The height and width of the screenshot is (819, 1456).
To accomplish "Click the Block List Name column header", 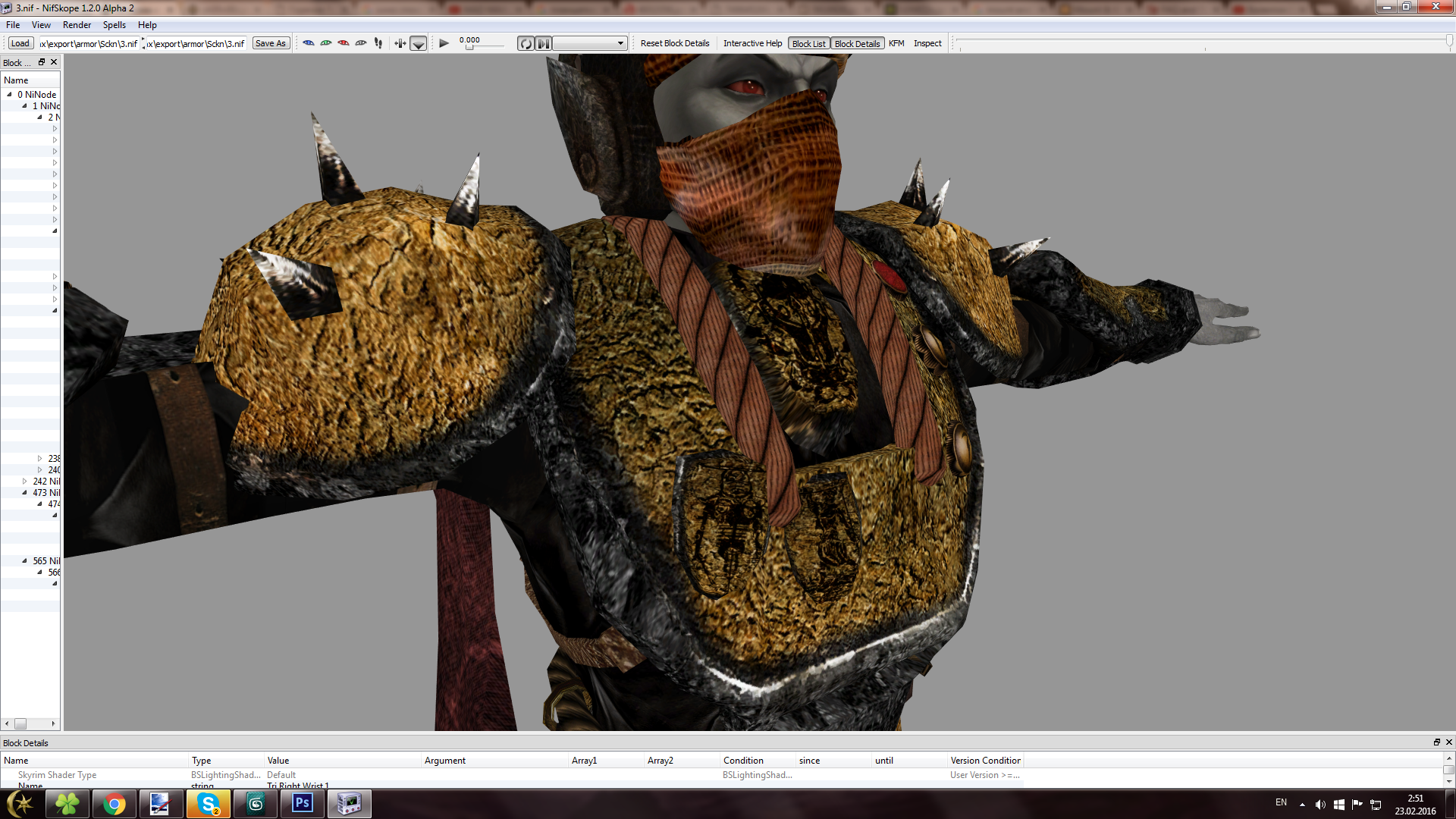I will 30,80.
